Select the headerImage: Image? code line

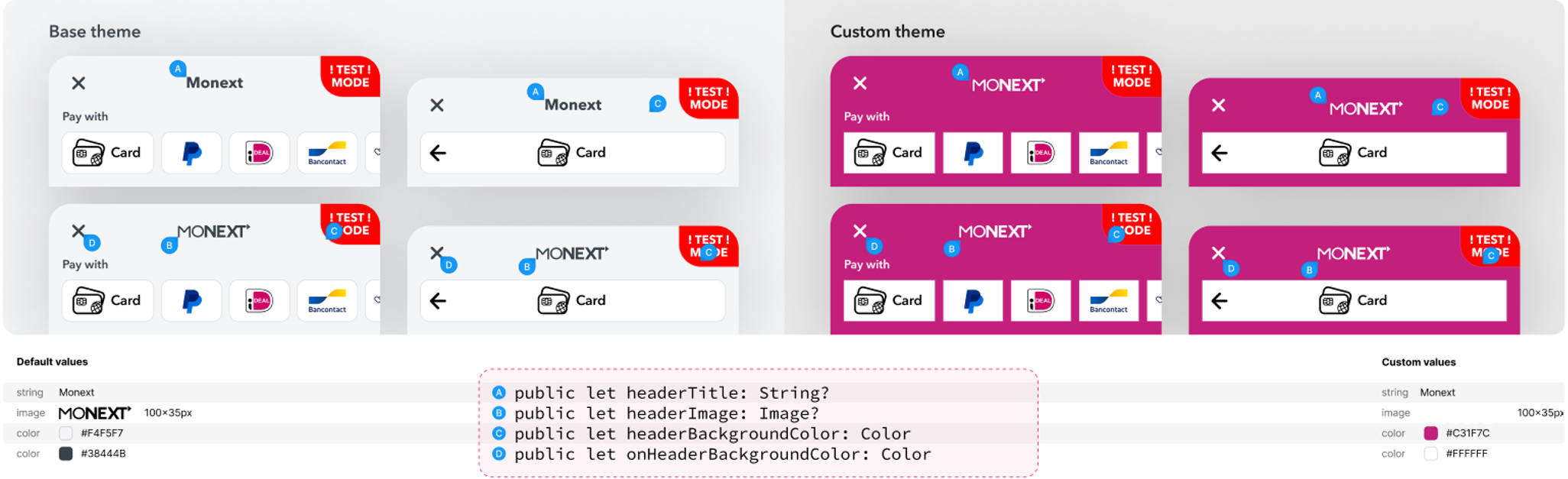tap(666, 413)
